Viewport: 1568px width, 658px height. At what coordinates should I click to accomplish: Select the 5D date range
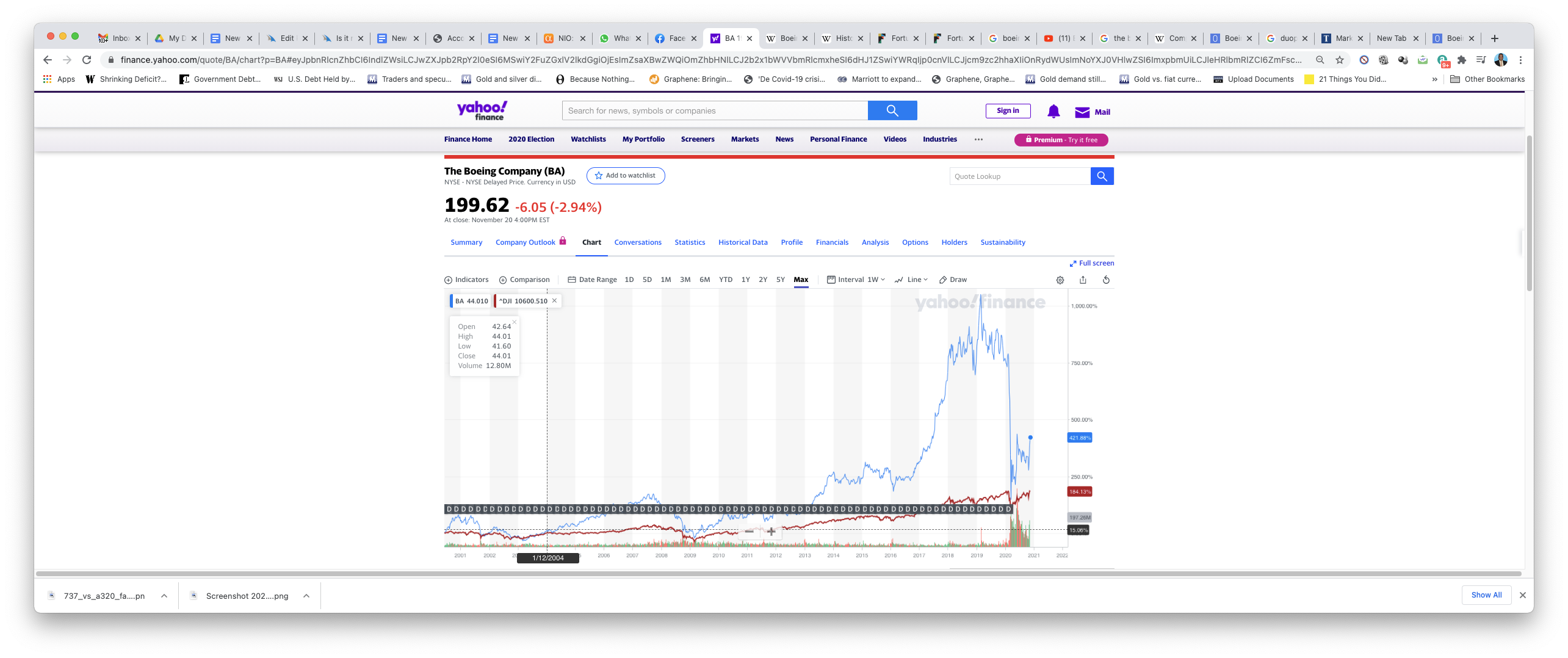point(647,280)
